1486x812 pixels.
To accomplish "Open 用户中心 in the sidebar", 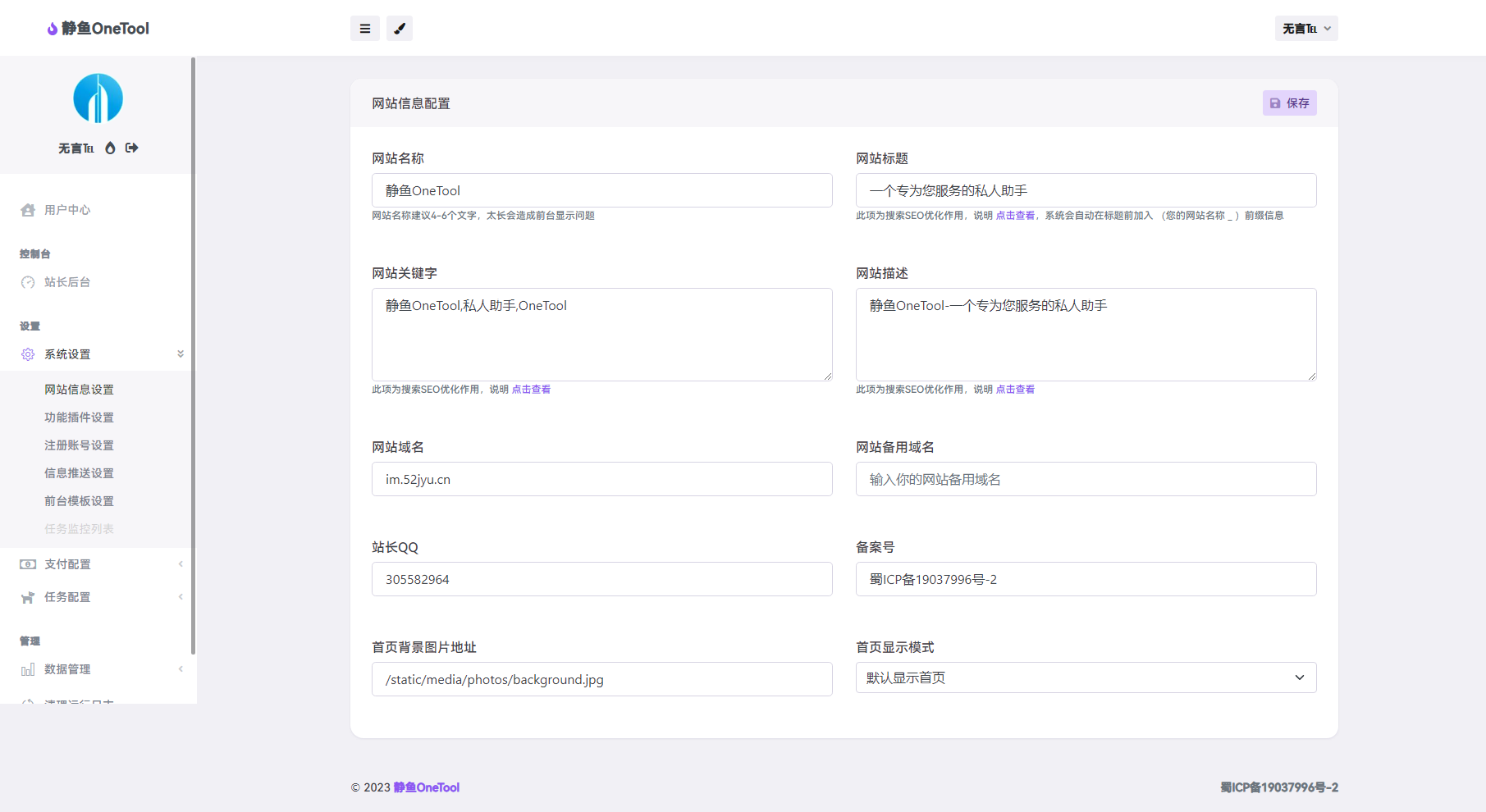I will coord(67,210).
